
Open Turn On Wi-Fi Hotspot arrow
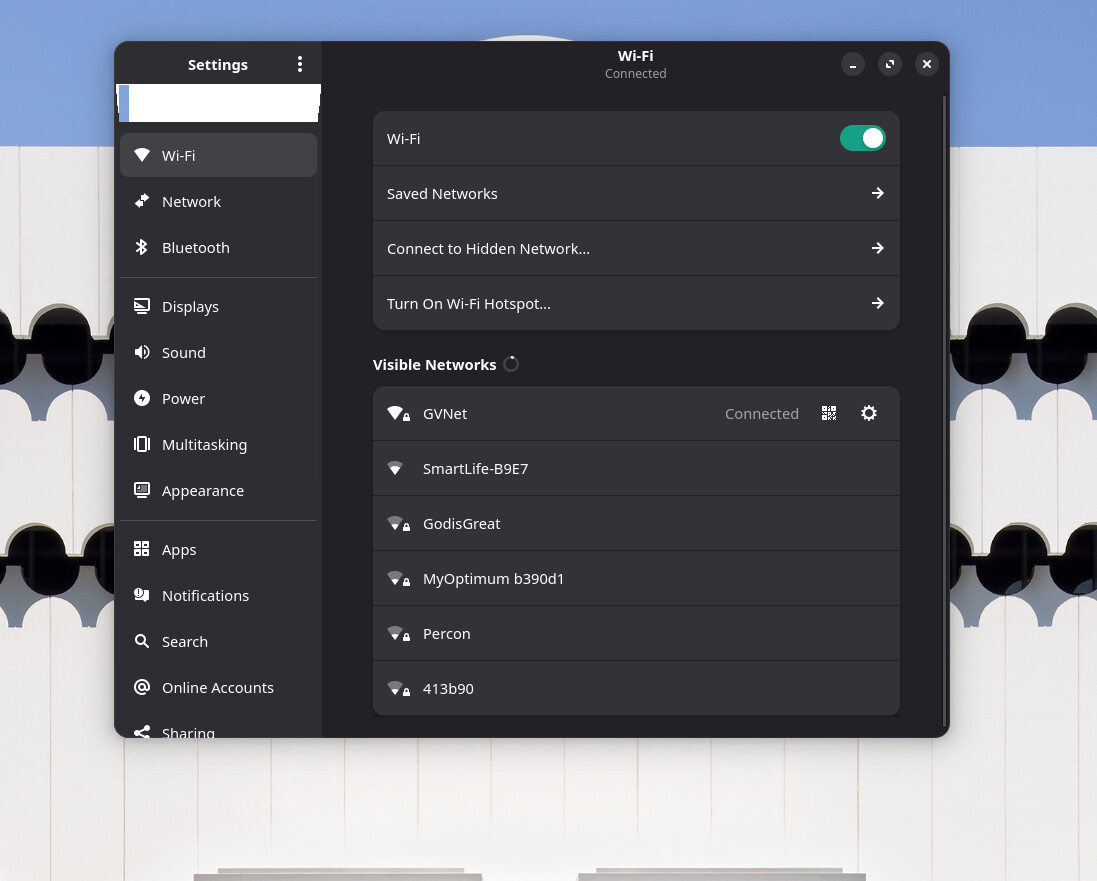coord(877,304)
